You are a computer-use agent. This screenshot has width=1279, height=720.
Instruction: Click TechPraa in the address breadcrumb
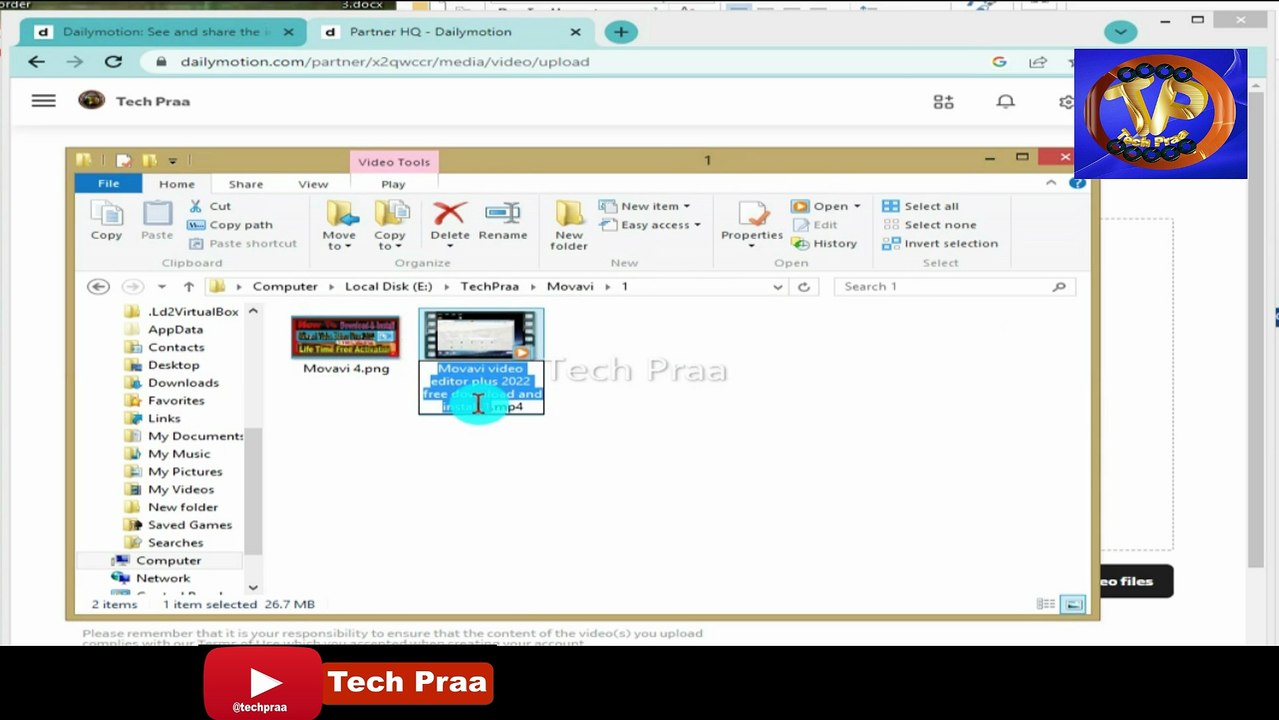coord(489,286)
